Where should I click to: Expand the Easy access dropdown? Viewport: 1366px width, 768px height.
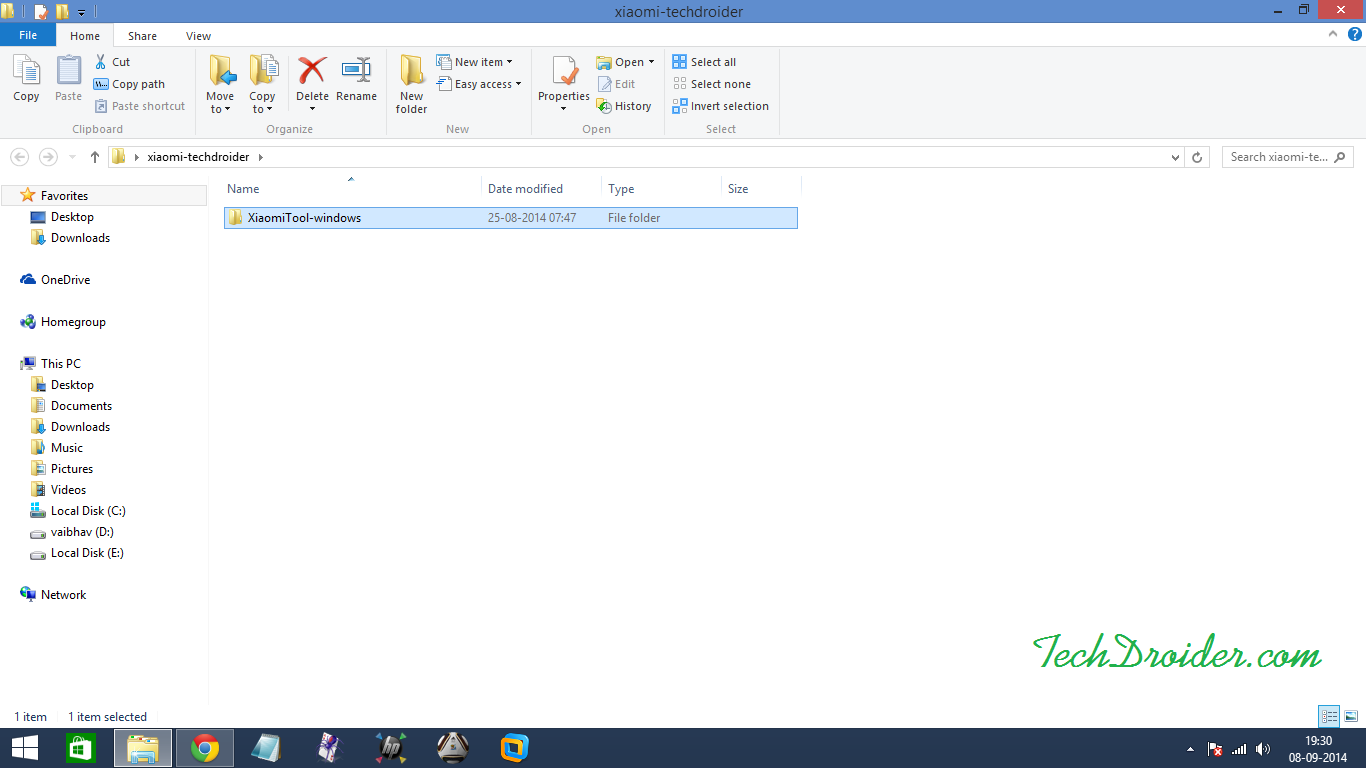click(479, 84)
